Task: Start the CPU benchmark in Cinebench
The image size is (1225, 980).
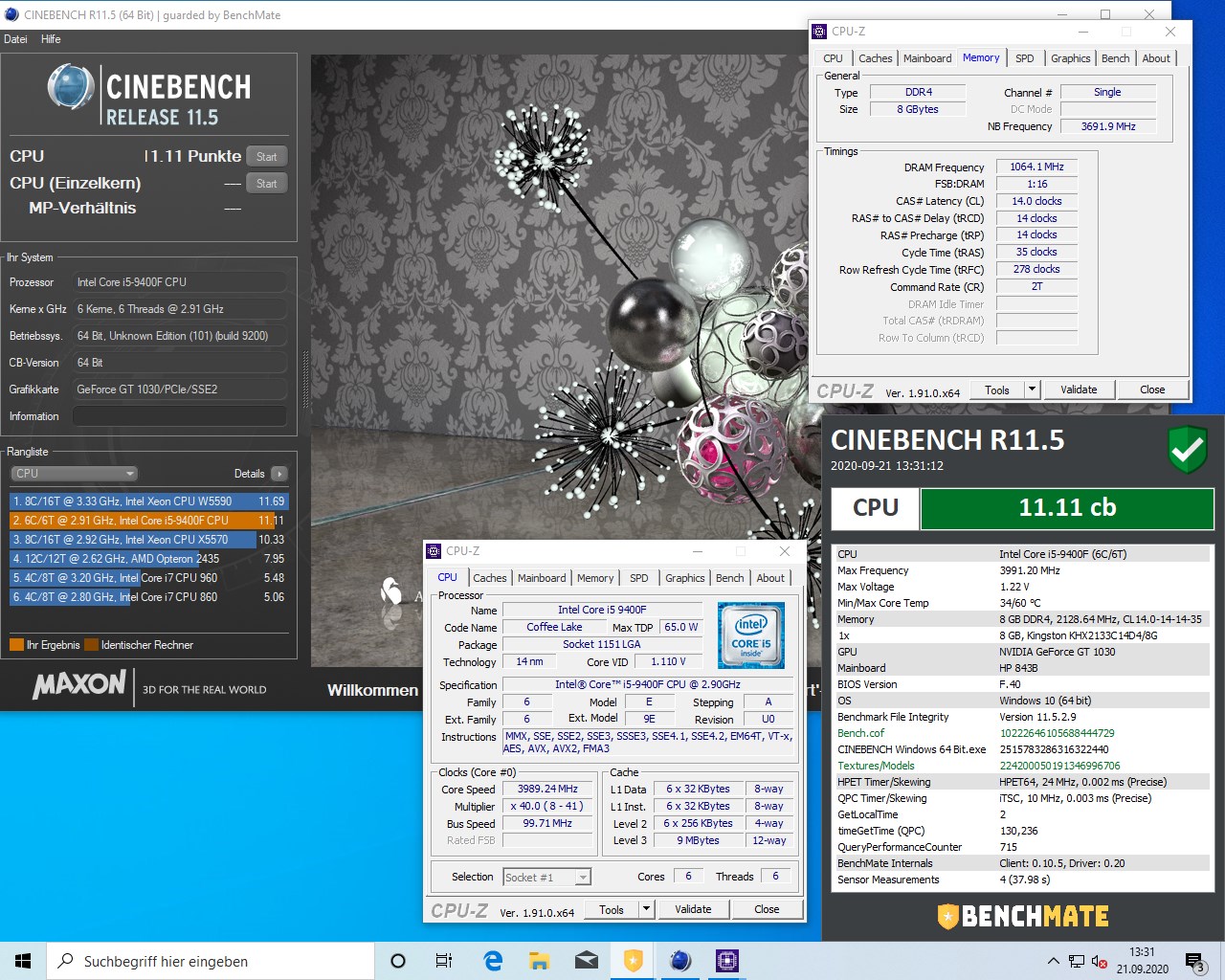Action: pyautogui.click(x=267, y=157)
